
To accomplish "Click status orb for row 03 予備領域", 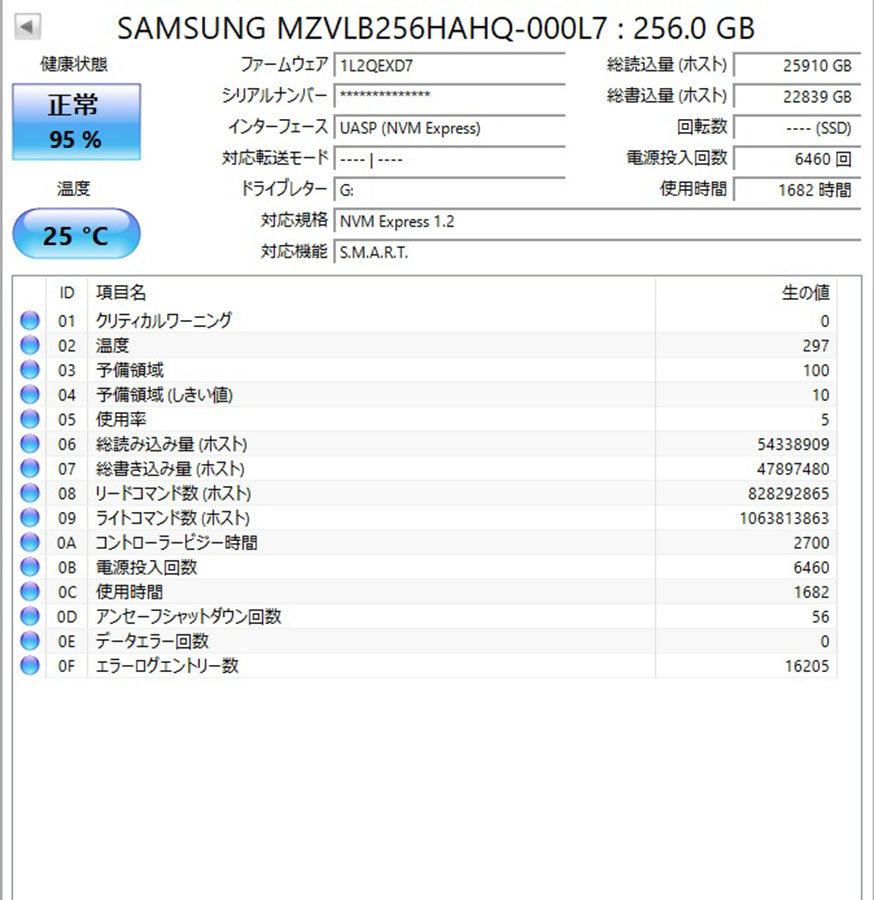I will pyautogui.click(x=30, y=370).
